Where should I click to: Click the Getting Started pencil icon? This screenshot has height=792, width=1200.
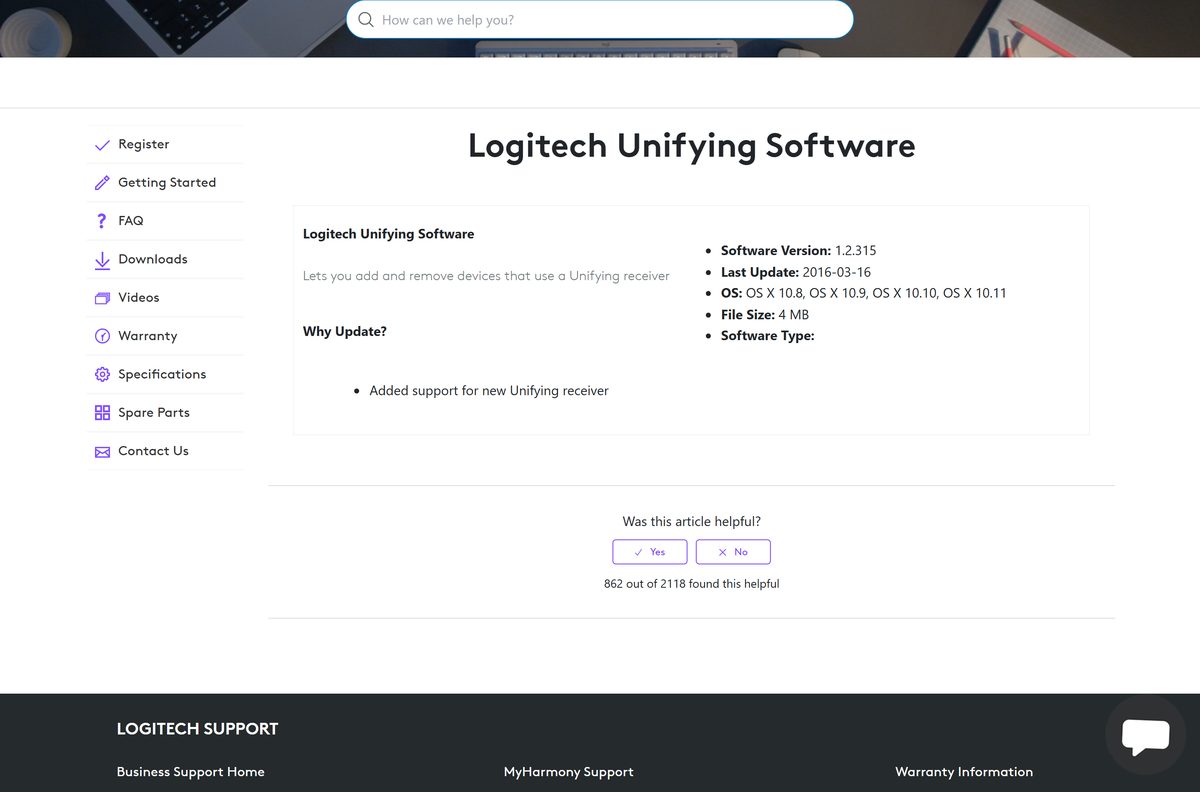(102, 183)
